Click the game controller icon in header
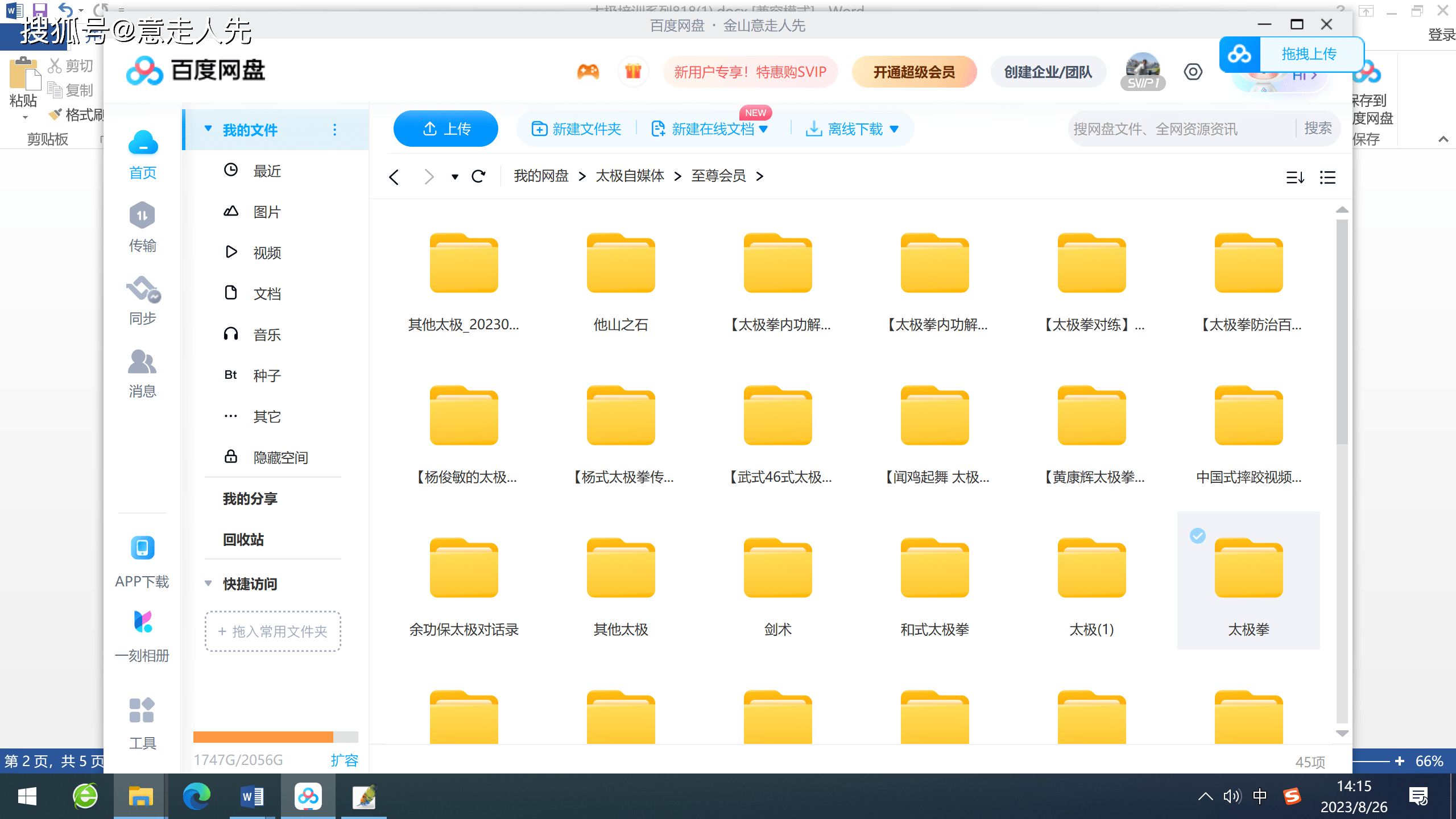Viewport: 1456px width, 819px height. [588, 72]
